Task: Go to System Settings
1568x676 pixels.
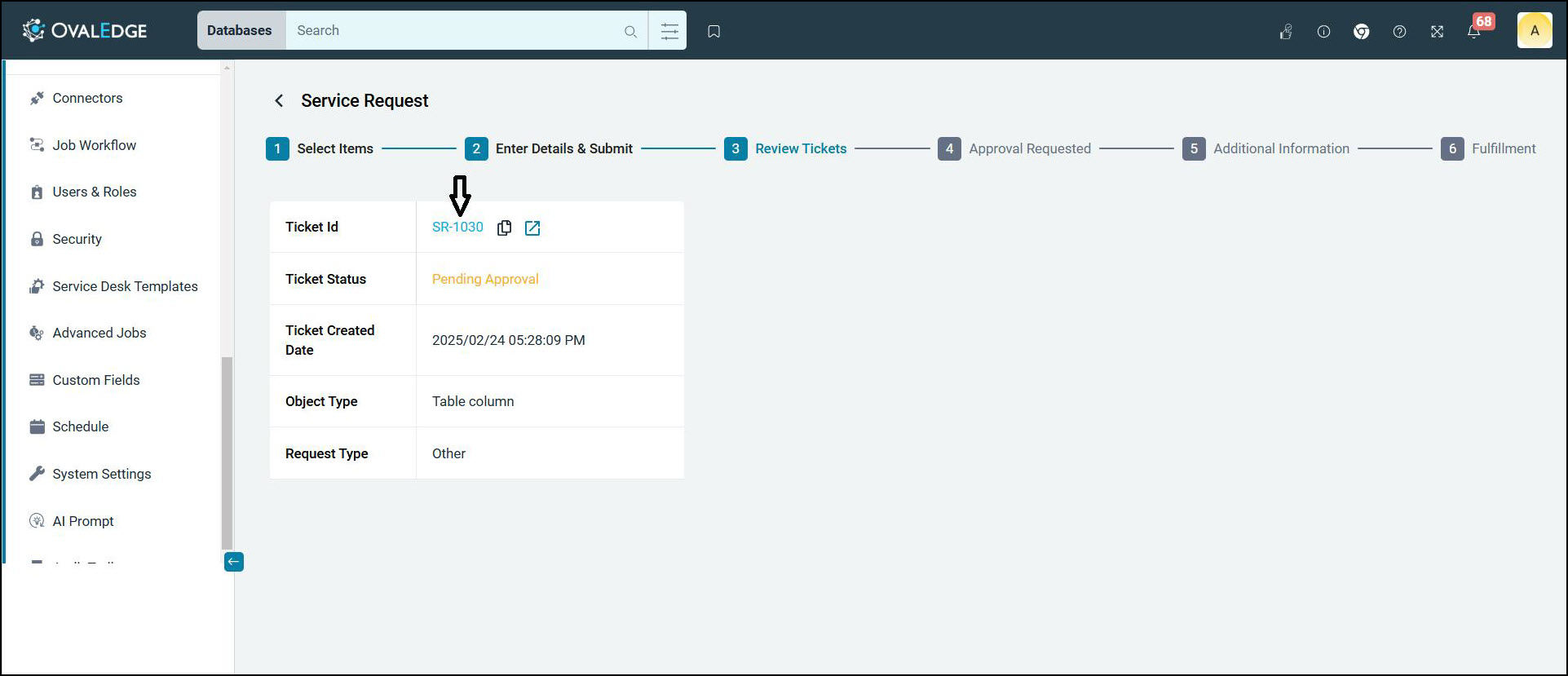Action: [102, 474]
